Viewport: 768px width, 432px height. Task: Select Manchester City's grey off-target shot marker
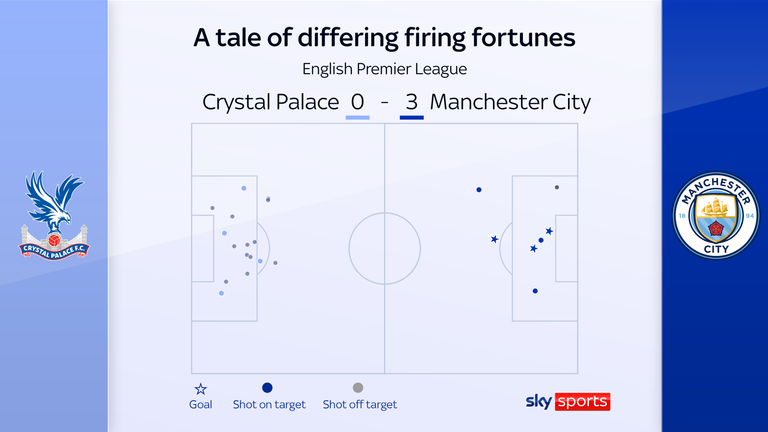(557, 187)
